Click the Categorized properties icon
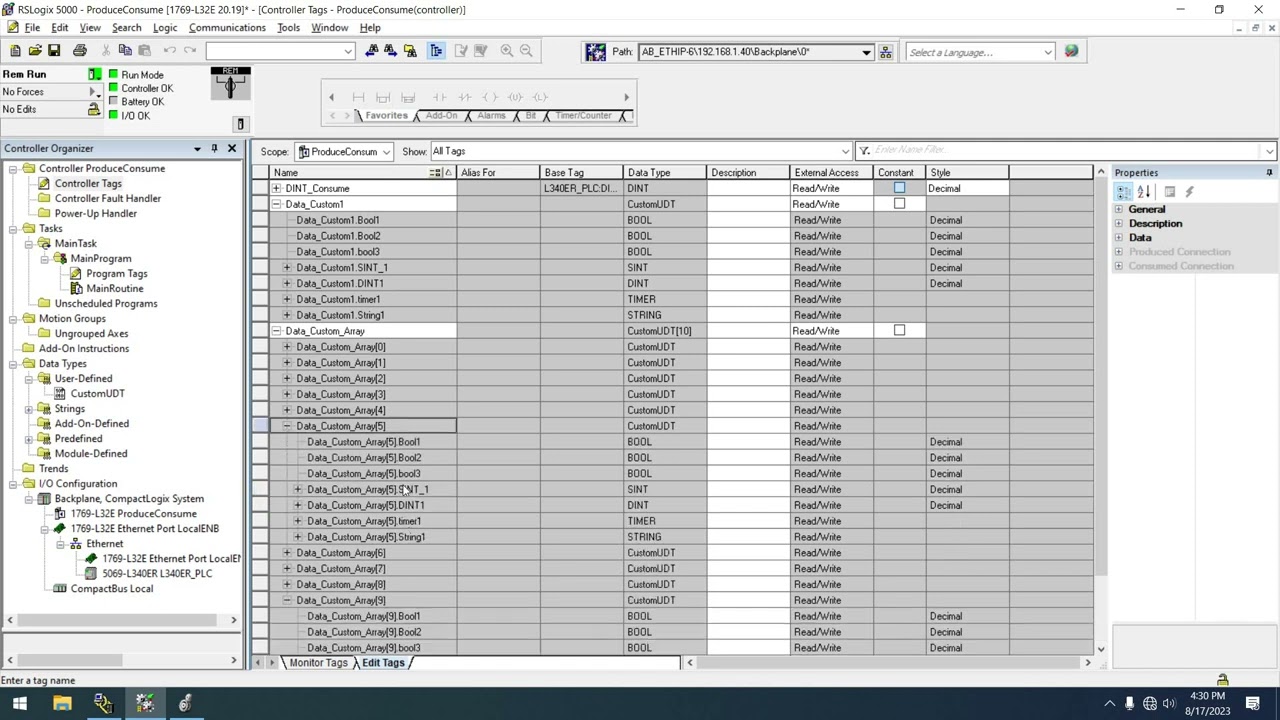Screen dimensions: 1280x720 (x=1124, y=192)
